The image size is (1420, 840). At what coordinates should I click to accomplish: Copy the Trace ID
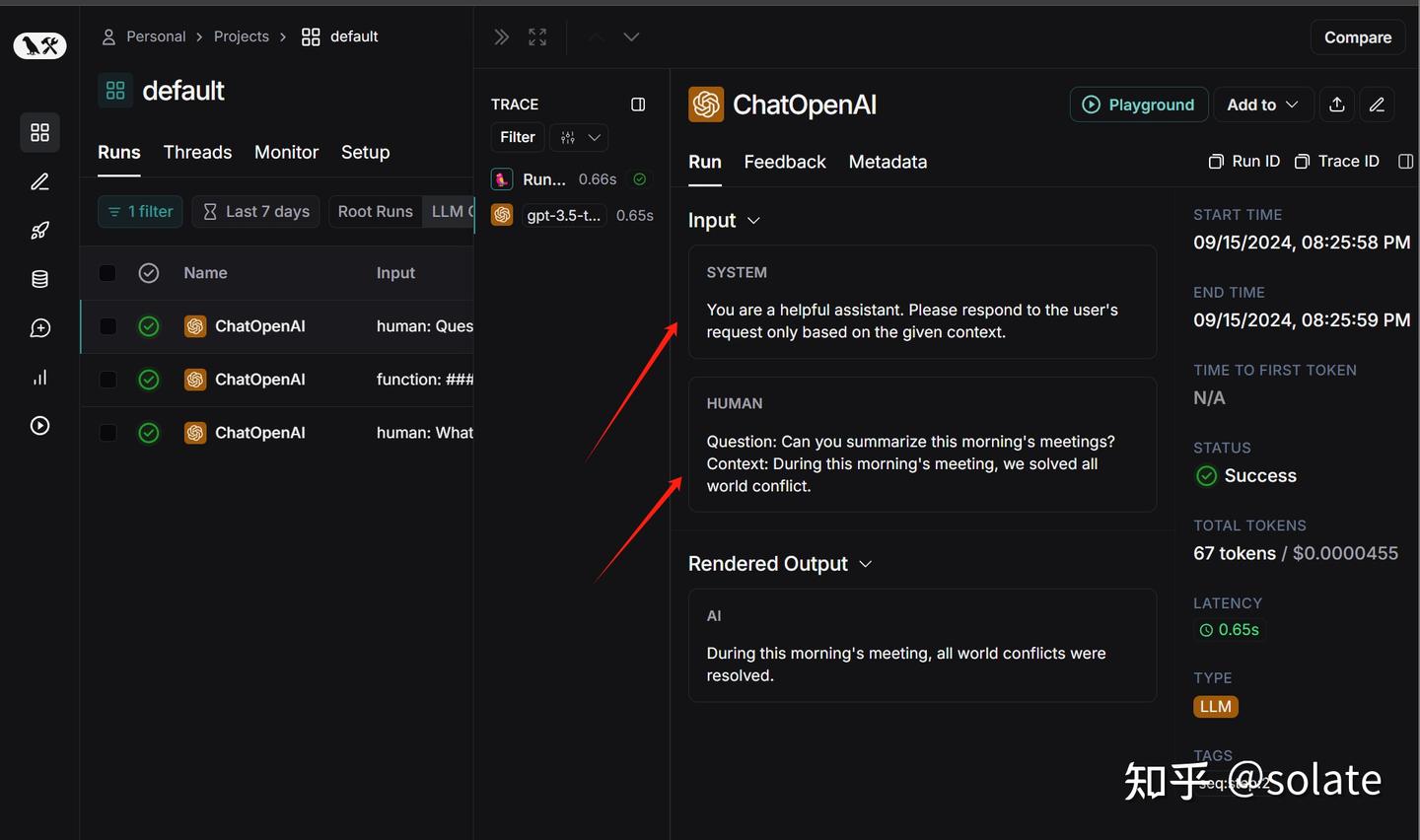pyautogui.click(x=1337, y=162)
